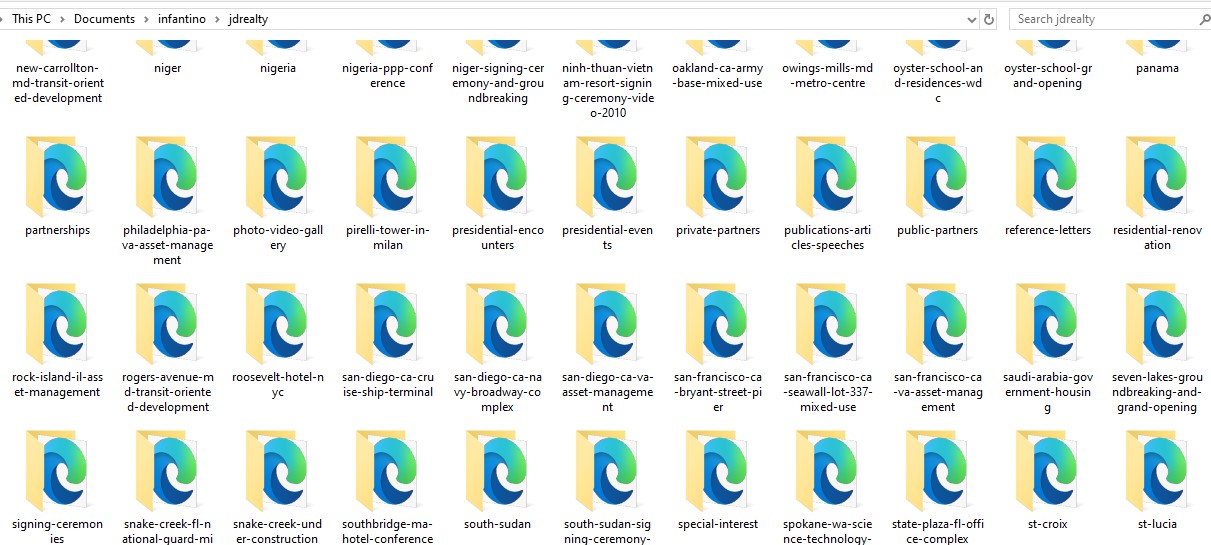Select saudi-arabia-government-housing folder icon
The image size is (1211, 545).
pos(1047,324)
